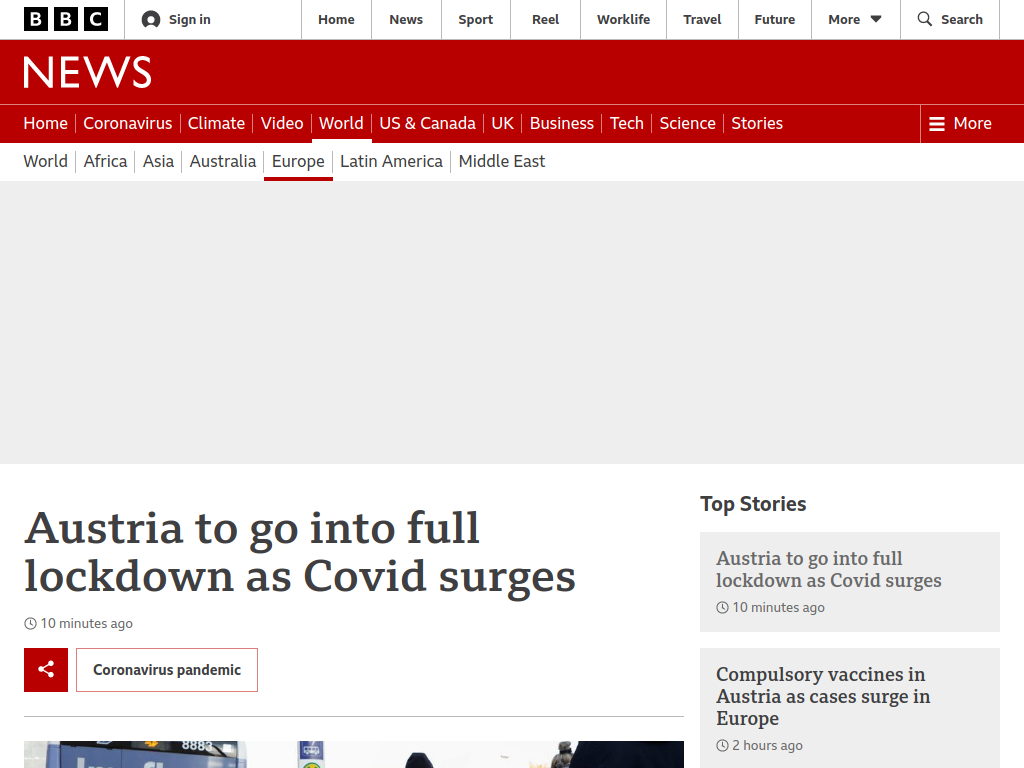1024x768 pixels.
Task: Open the Coronavirus news section
Action: (x=128, y=123)
